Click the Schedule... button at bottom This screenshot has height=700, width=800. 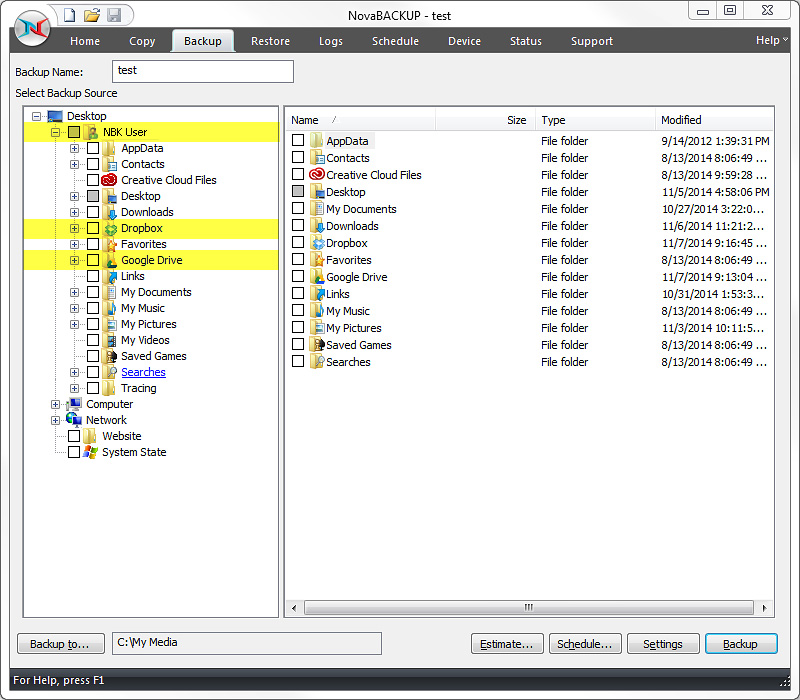click(585, 644)
